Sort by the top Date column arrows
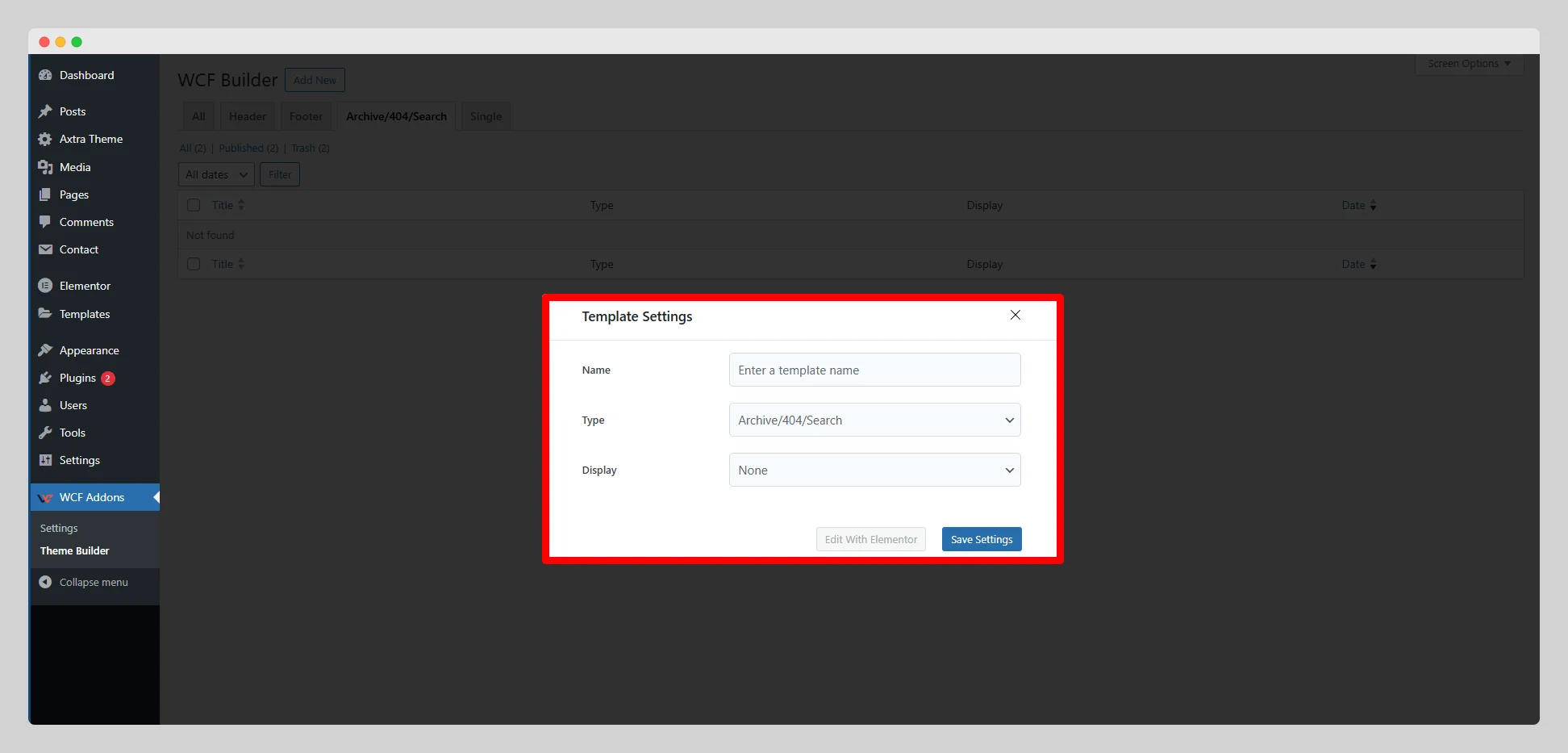 pyautogui.click(x=1373, y=205)
